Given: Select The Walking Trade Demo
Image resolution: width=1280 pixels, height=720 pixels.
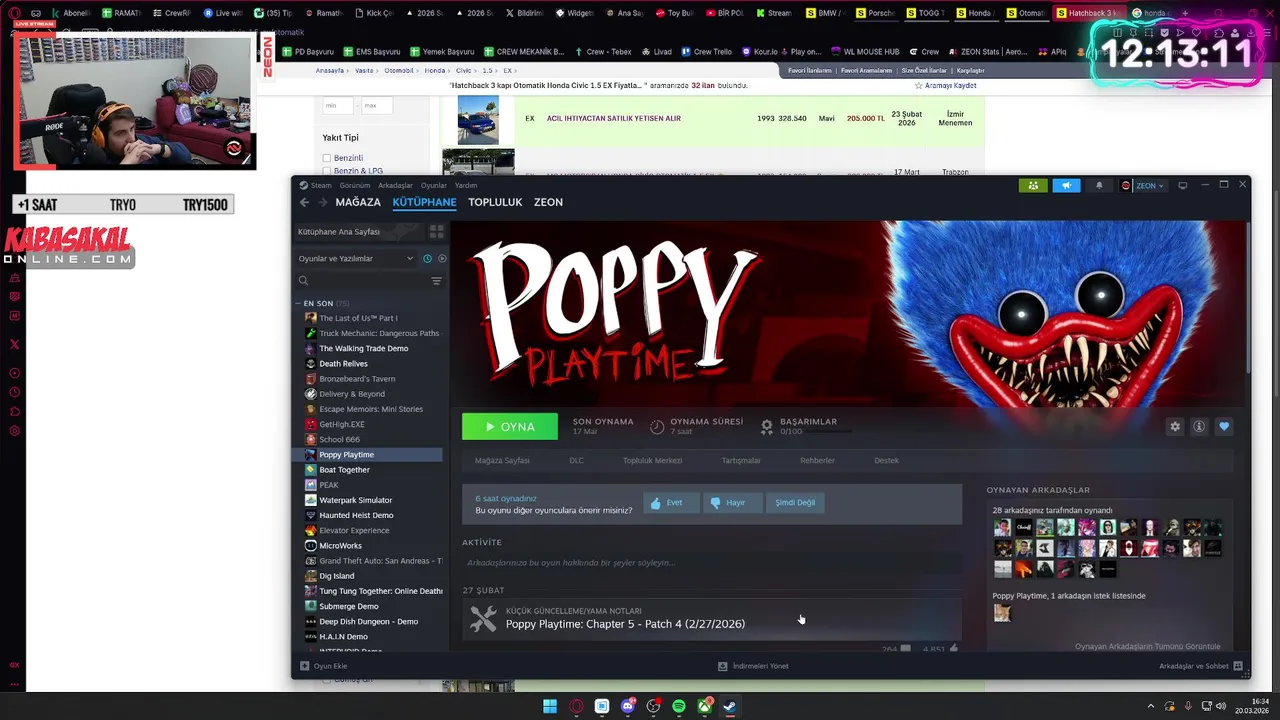Looking at the screenshot, I should point(363,348).
